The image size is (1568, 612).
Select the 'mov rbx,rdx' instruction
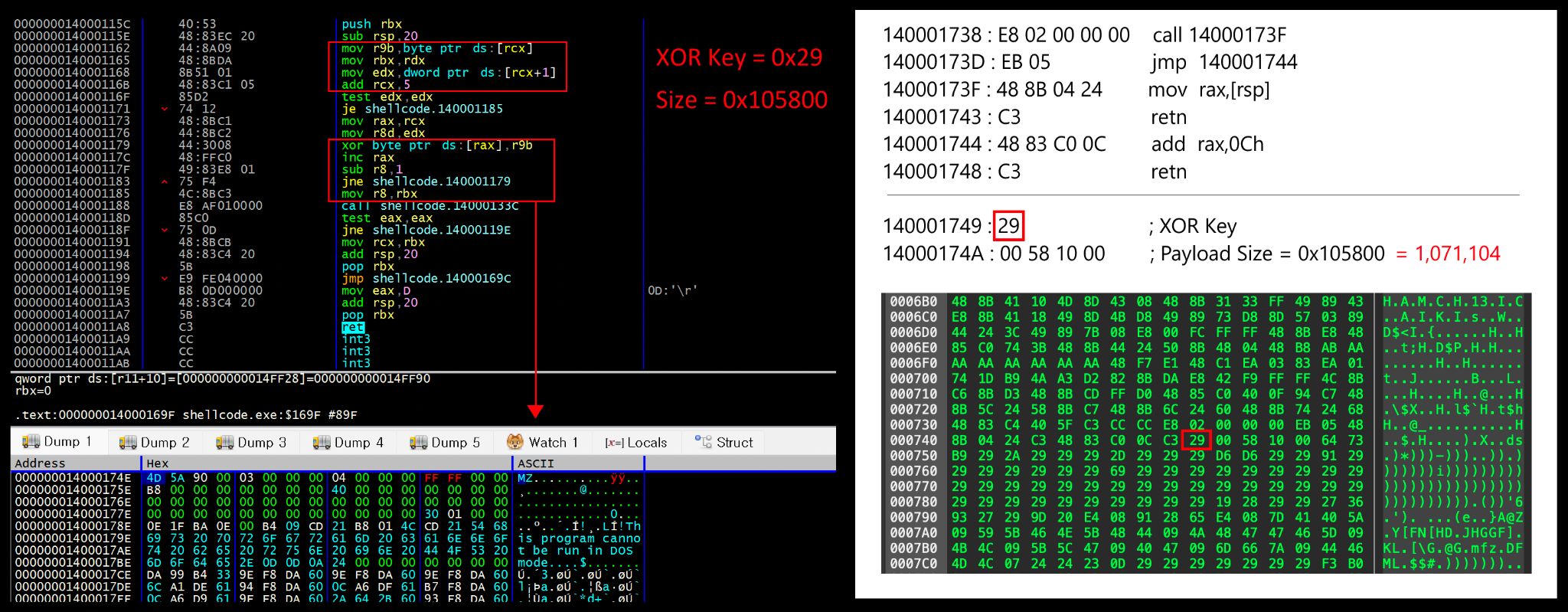[384, 61]
